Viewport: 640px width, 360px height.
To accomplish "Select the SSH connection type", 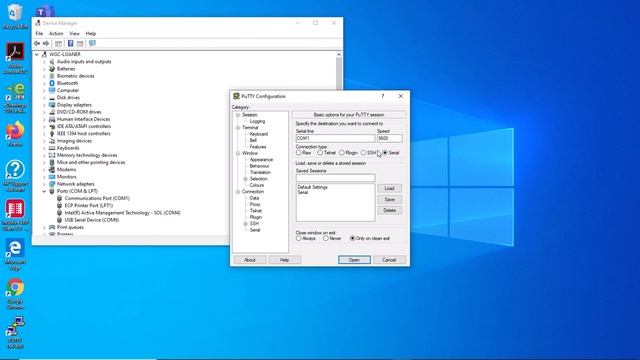I will (363, 153).
